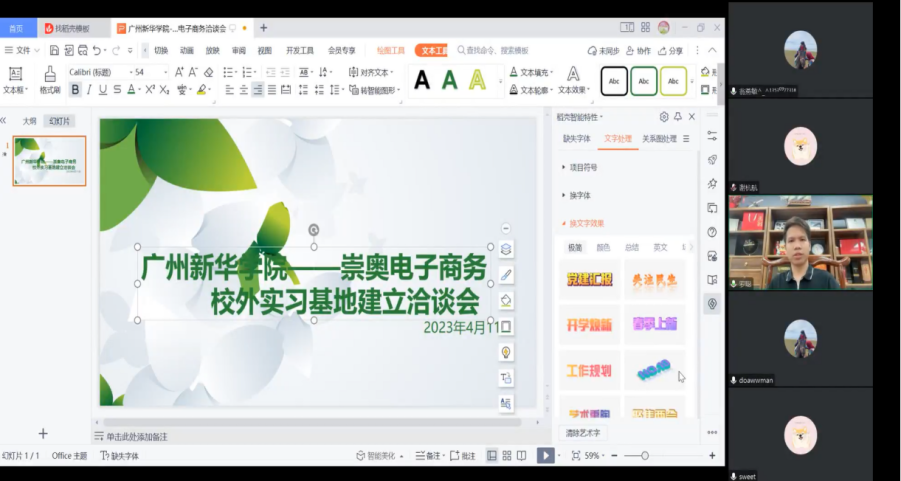Open settings gear in the smart features pane
The image size is (901, 481).
(664, 117)
